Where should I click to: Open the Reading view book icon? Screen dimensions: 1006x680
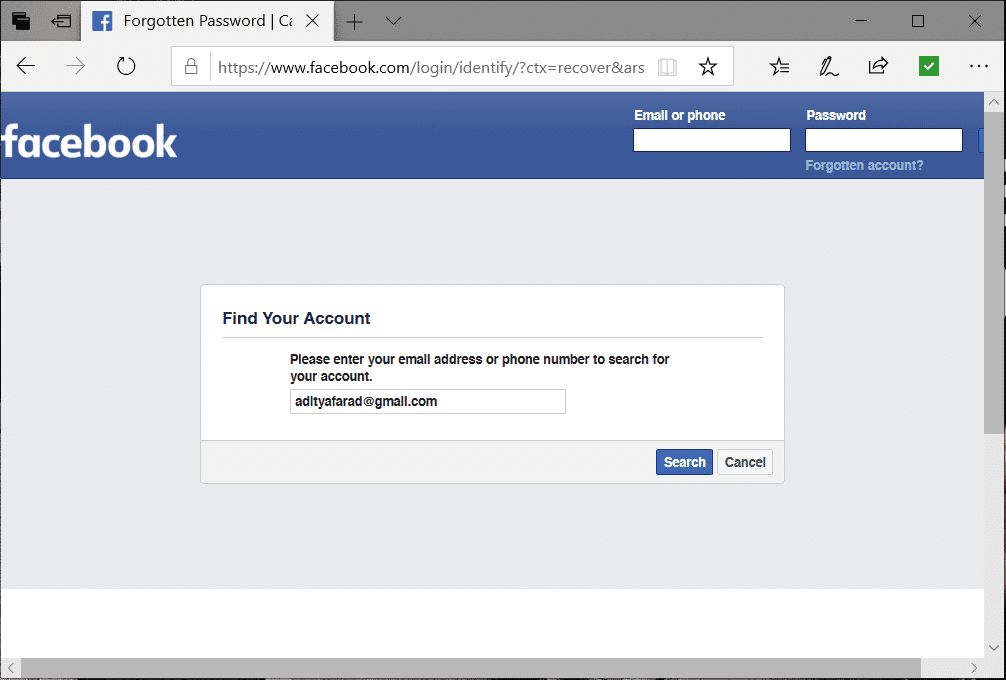(x=667, y=67)
